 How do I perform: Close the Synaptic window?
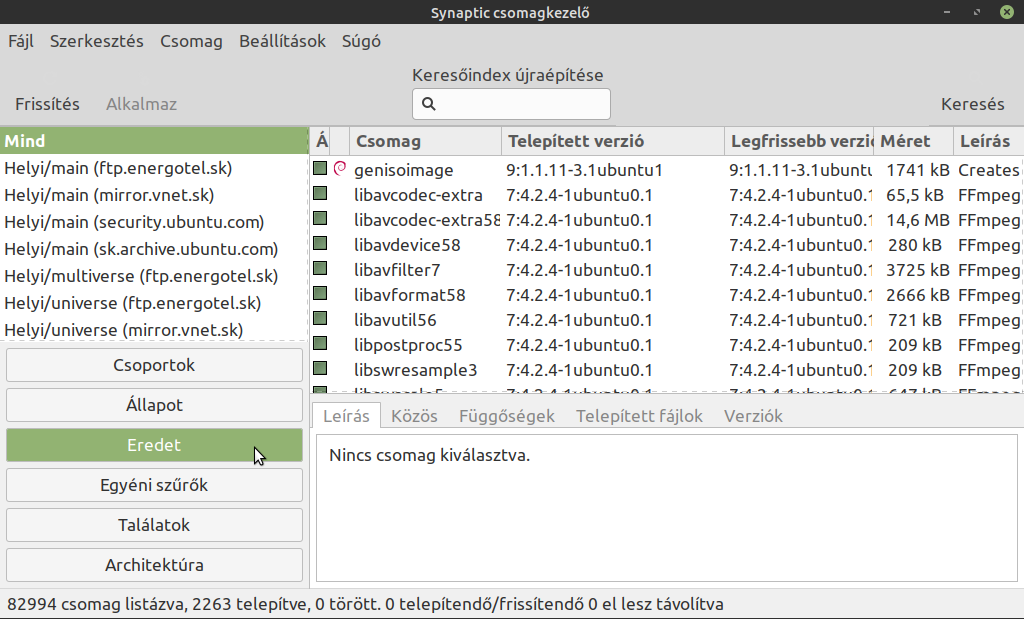[1007, 12]
